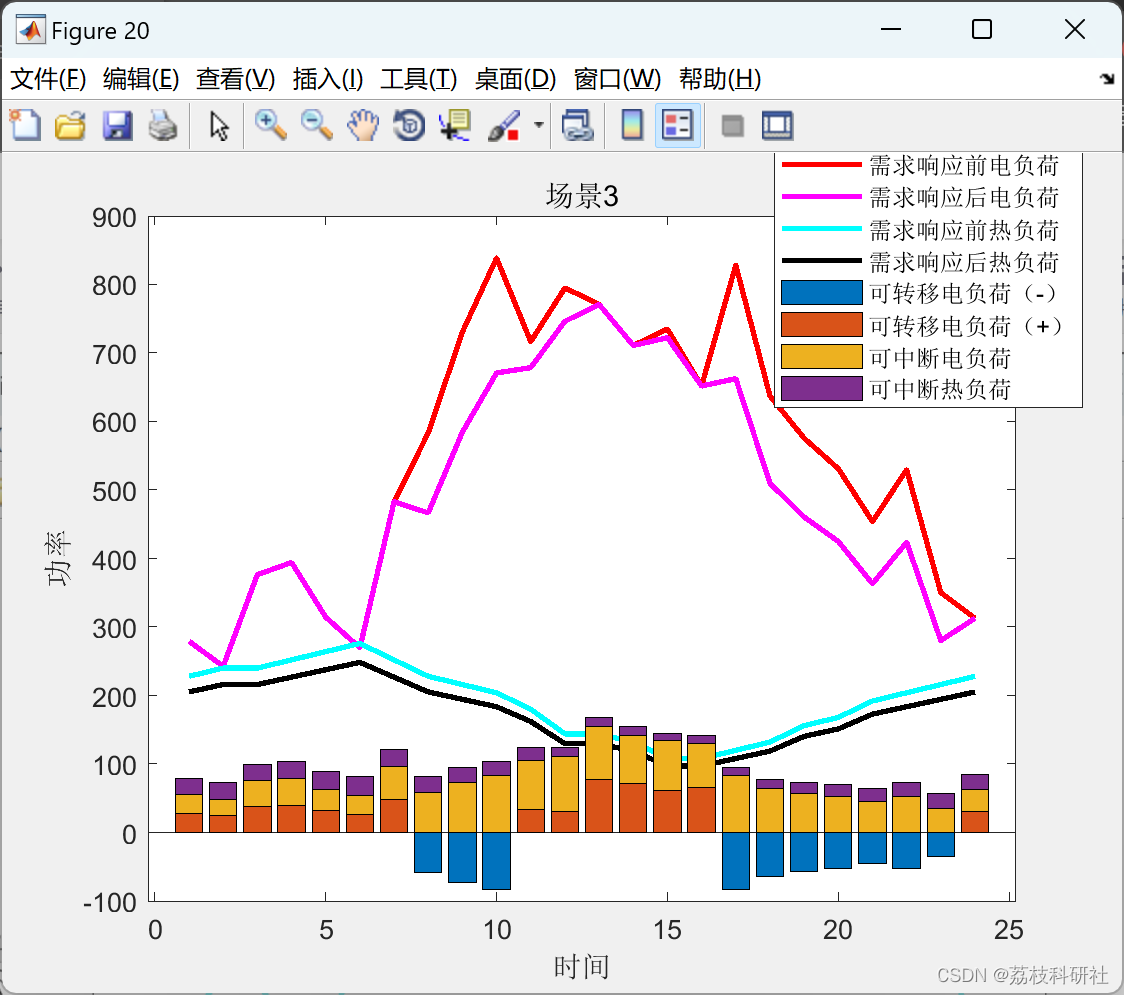Open a file with the folder icon
The image size is (1124, 995).
click(70, 125)
